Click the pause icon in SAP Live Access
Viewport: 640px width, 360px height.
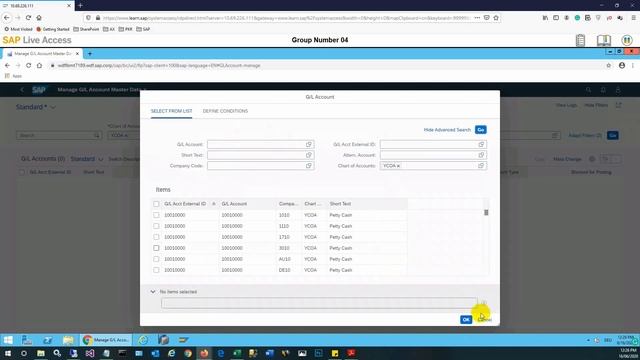click(x=627, y=40)
